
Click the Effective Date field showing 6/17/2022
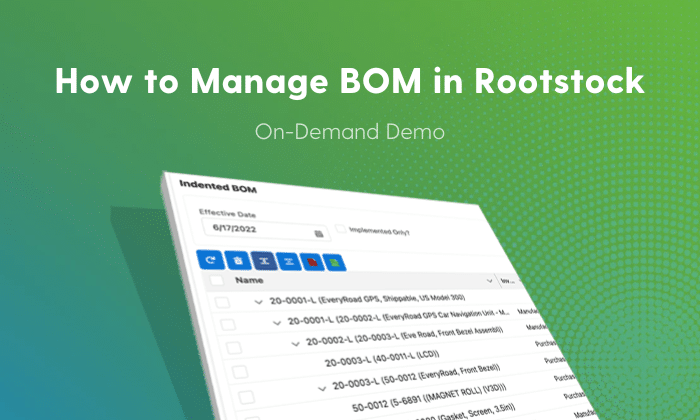266,230
